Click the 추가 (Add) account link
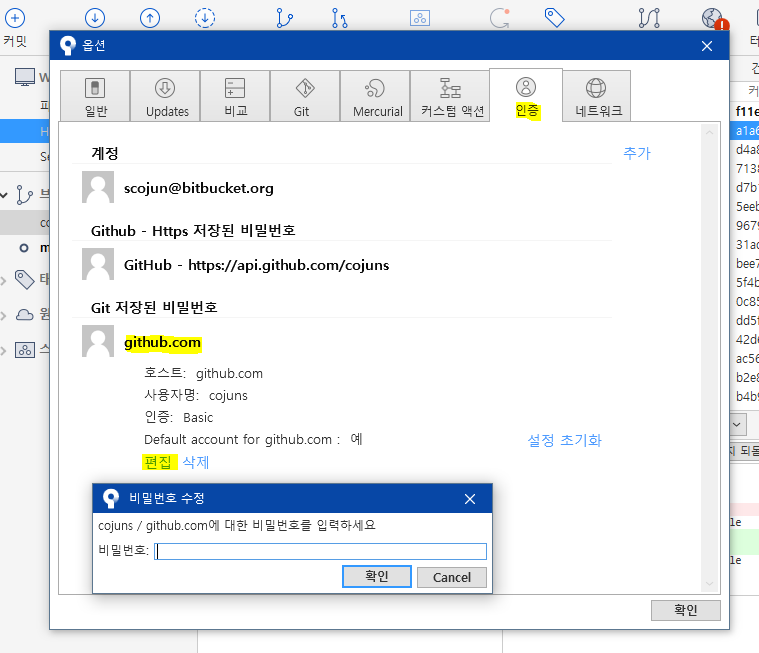The width and height of the screenshot is (759, 653). click(x=637, y=153)
